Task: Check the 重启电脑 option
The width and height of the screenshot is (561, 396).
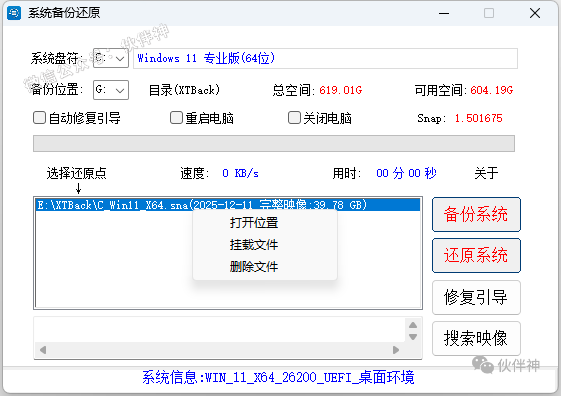Action: point(176,118)
